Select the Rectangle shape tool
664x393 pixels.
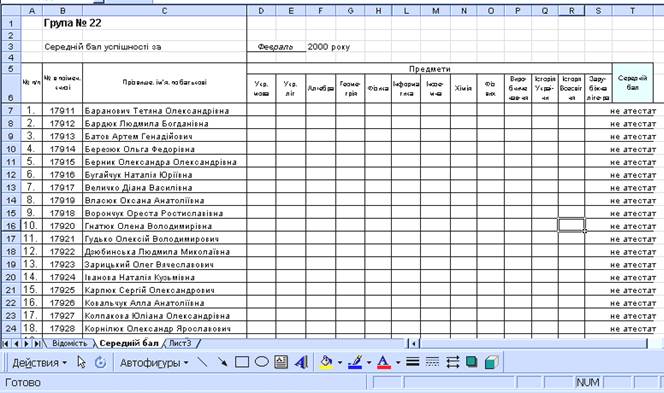pyautogui.click(x=242, y=362)
